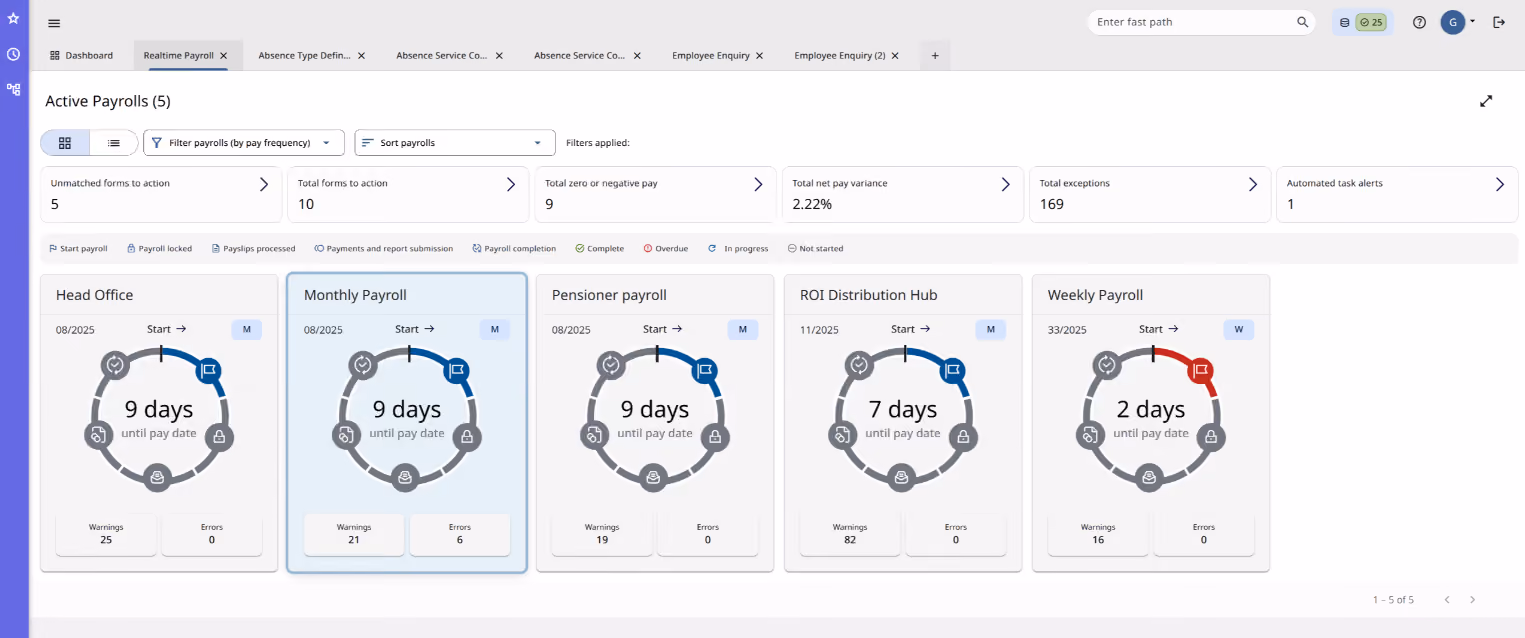Open Total exceptions details arrow
This screenshot has height=638, width=1525.
(x=1252, y=184)
